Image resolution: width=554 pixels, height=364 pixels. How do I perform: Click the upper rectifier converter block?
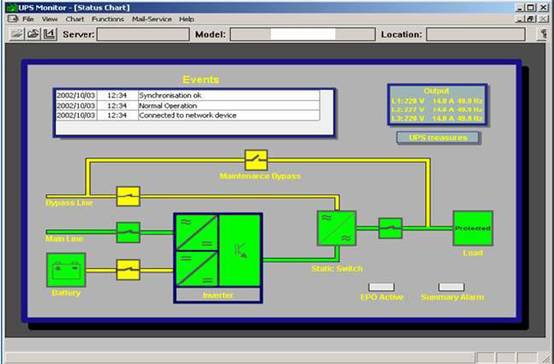tap(197, 232)
